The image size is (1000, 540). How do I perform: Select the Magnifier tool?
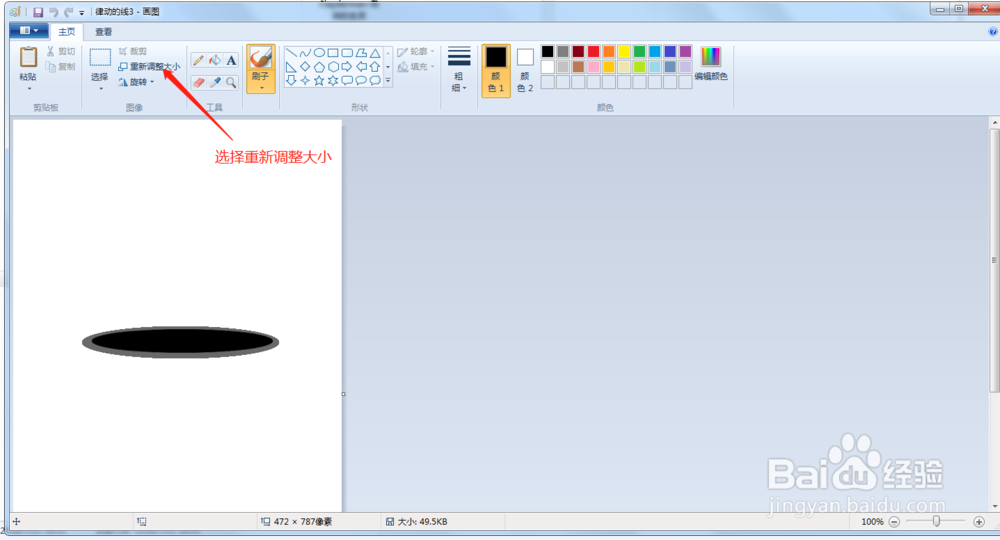(232, 82)
